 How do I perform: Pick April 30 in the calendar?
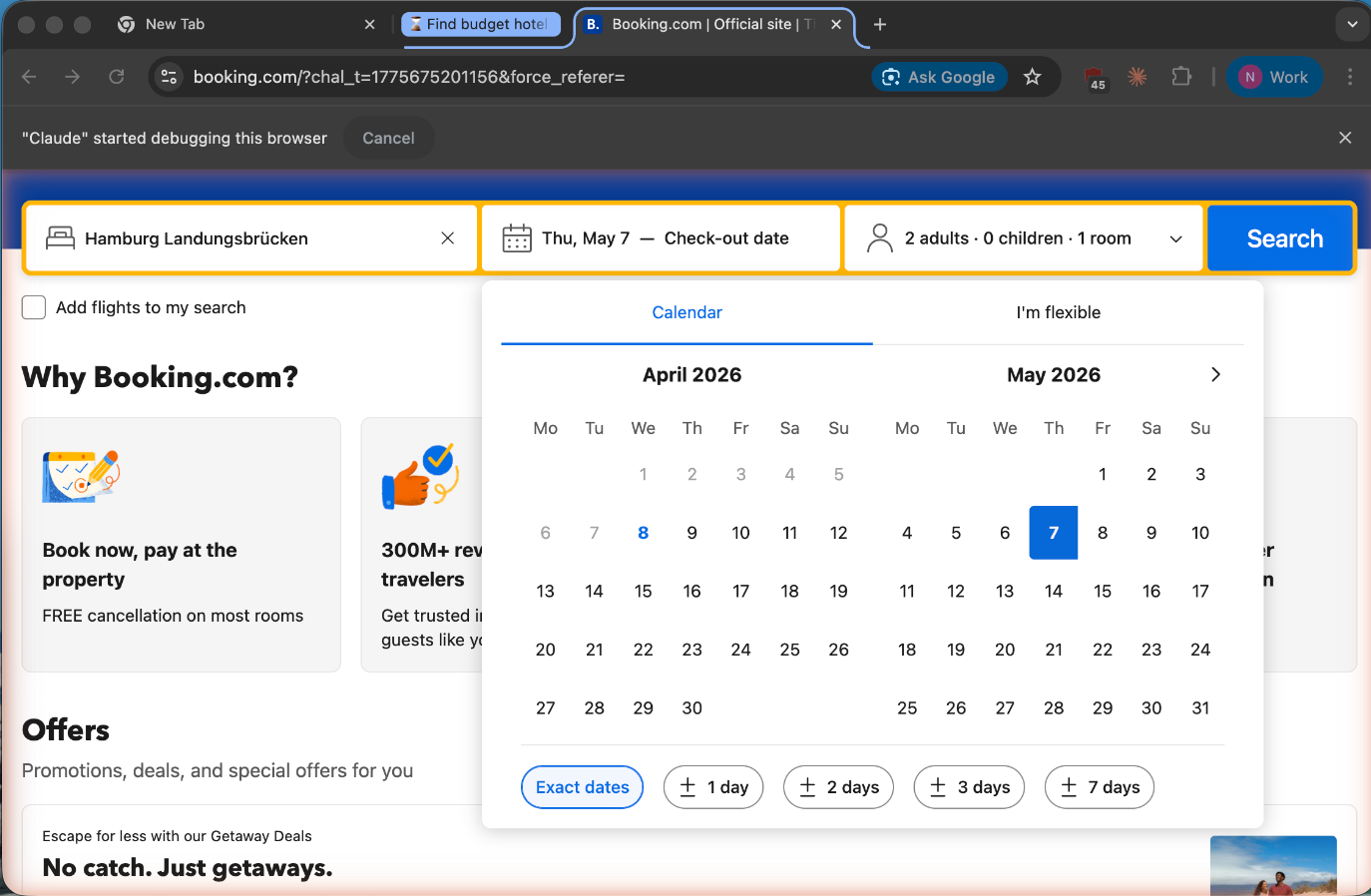[x=692, y=707]
